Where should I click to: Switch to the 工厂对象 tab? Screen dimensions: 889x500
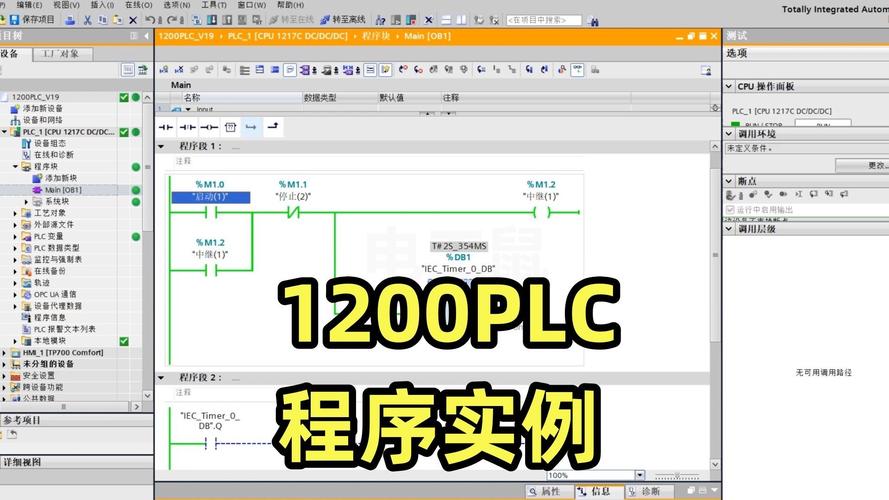pyautogui.click(x=61, y=54)
